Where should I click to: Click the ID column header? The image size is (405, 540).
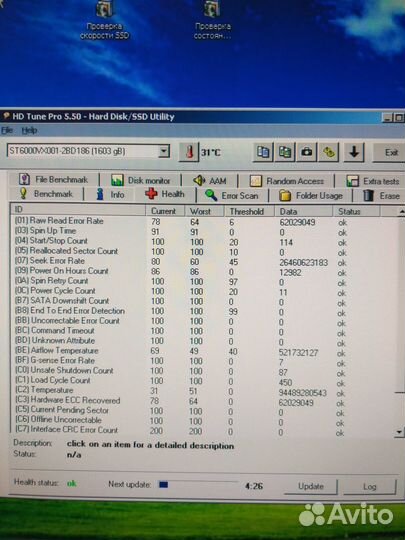pyautogui.click(x=79, y=210)
